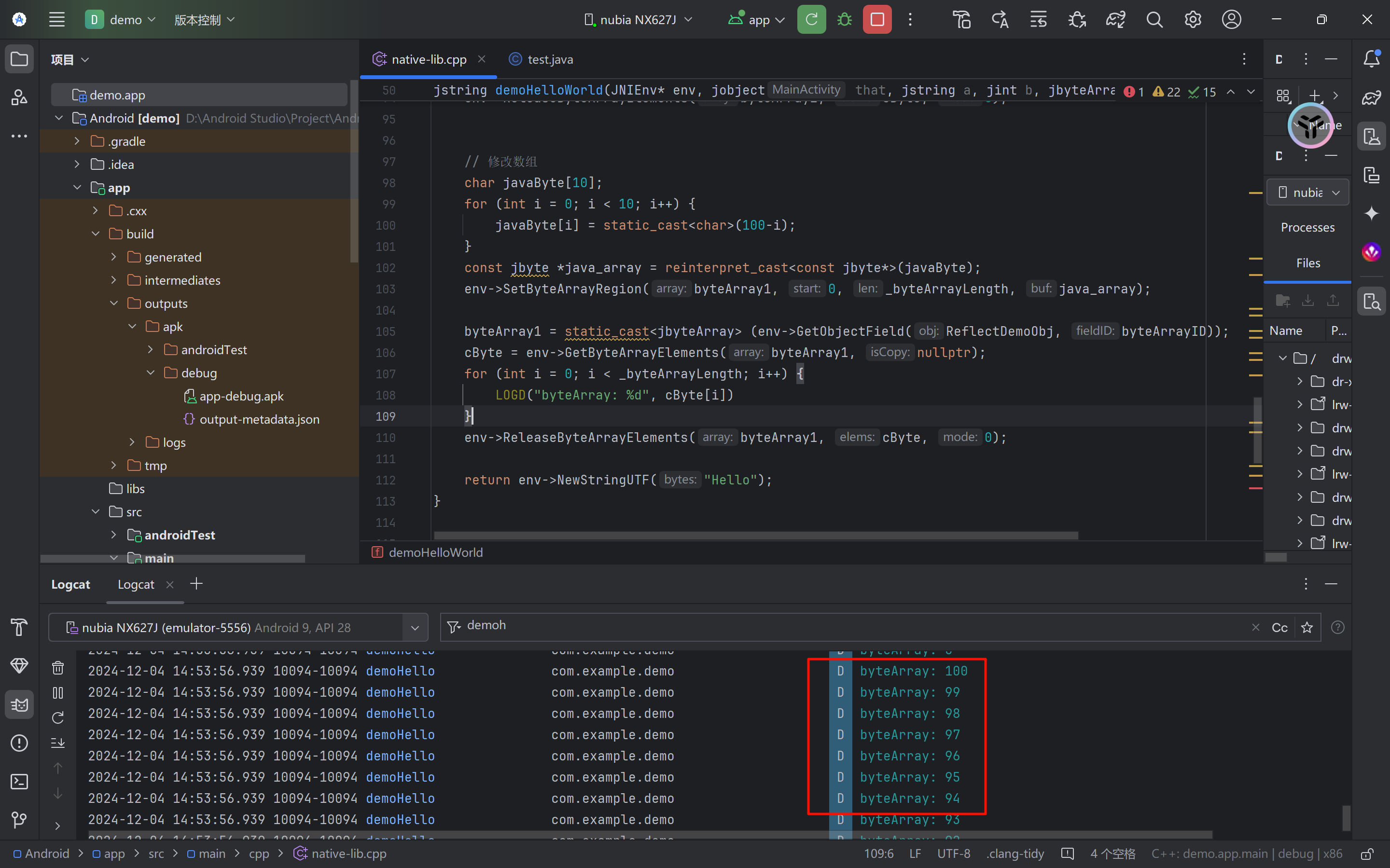Collapse the outputs folder in project tree
This screenshot has width=1390, height=868.
[x=114, y=303]
